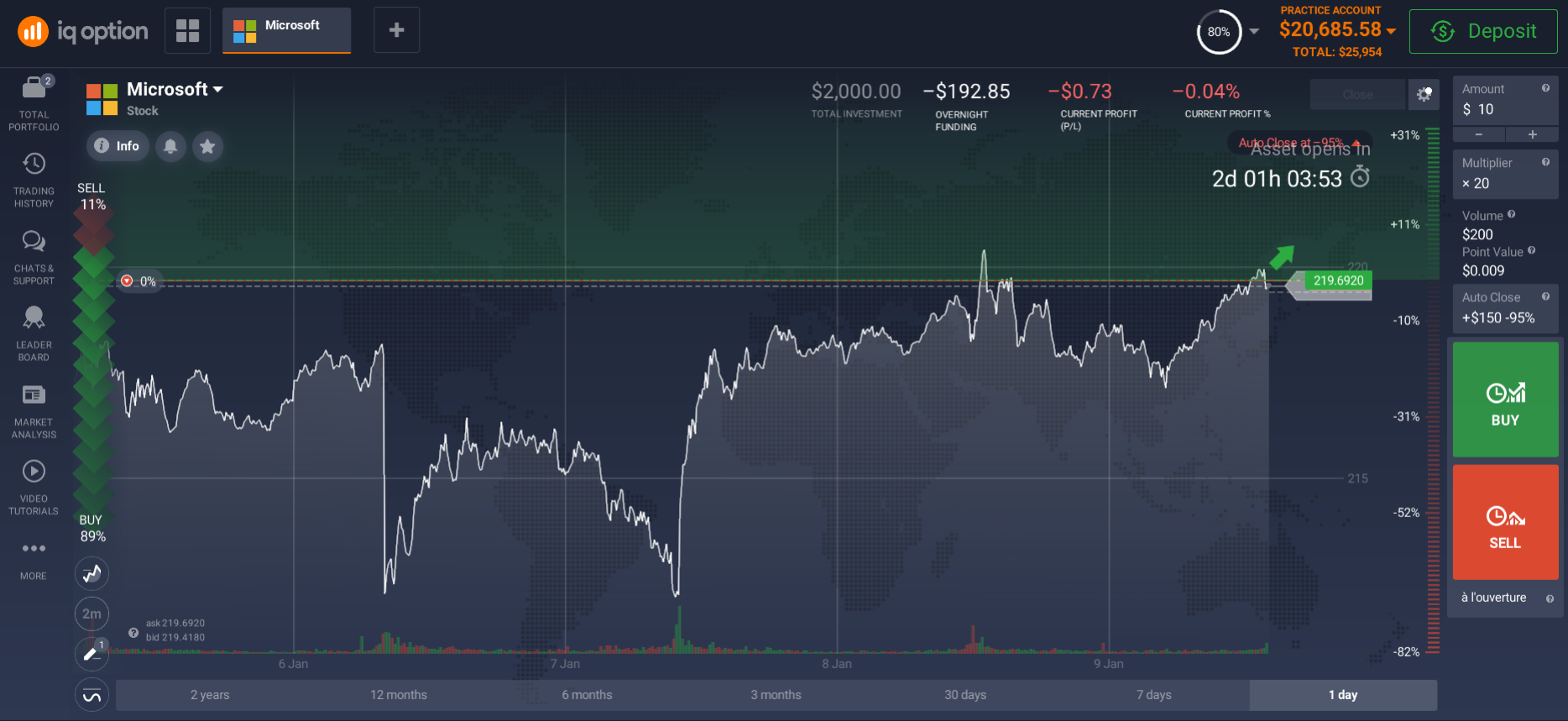Click the red SELL button
1568x721 pixels.
[x=1506, y=522]
